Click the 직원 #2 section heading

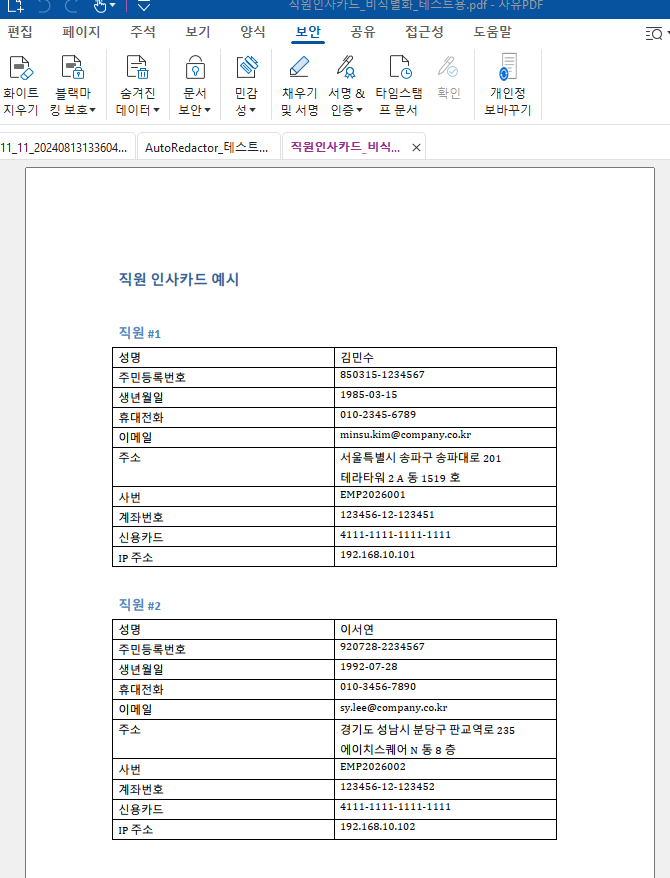pyautogui.click(x=139, y=605)
